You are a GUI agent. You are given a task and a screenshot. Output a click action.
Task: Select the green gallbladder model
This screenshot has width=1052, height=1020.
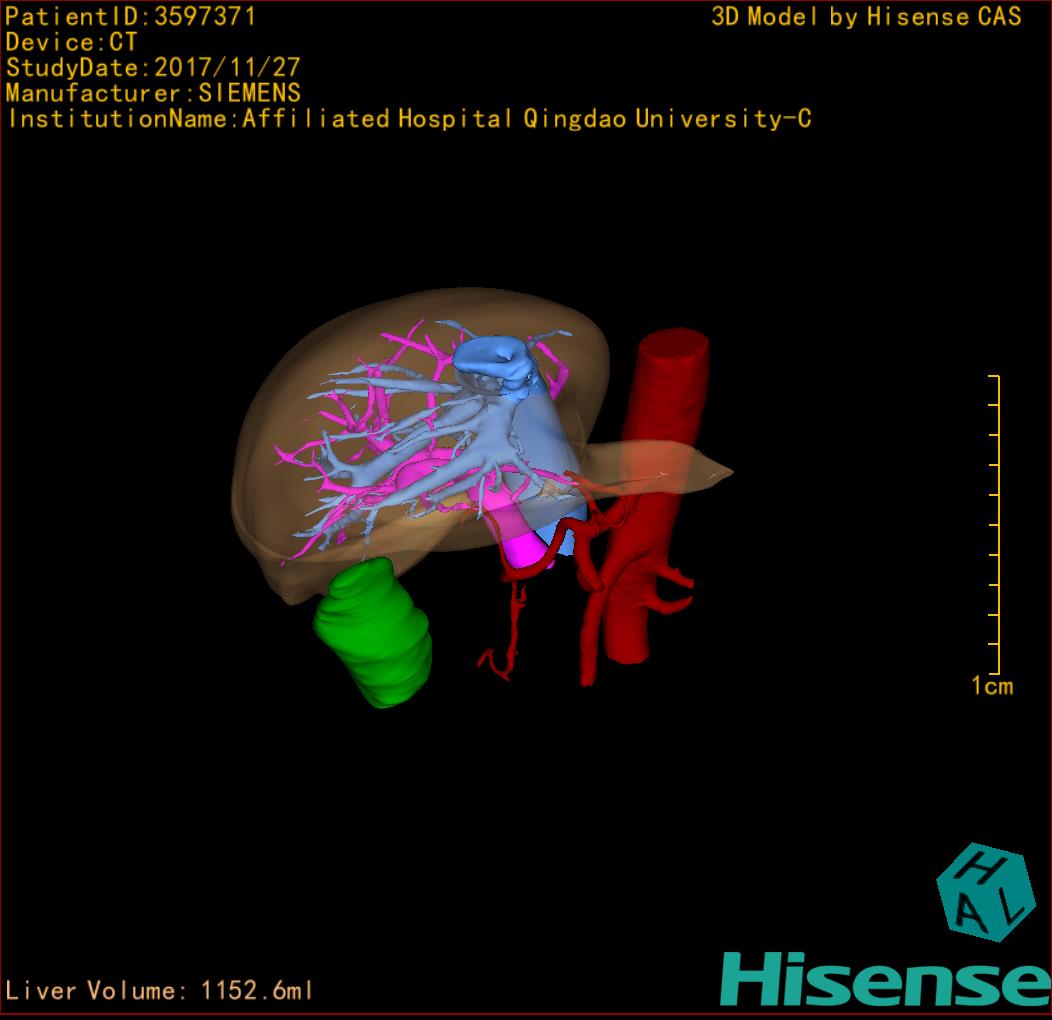[x=375, y=636]
